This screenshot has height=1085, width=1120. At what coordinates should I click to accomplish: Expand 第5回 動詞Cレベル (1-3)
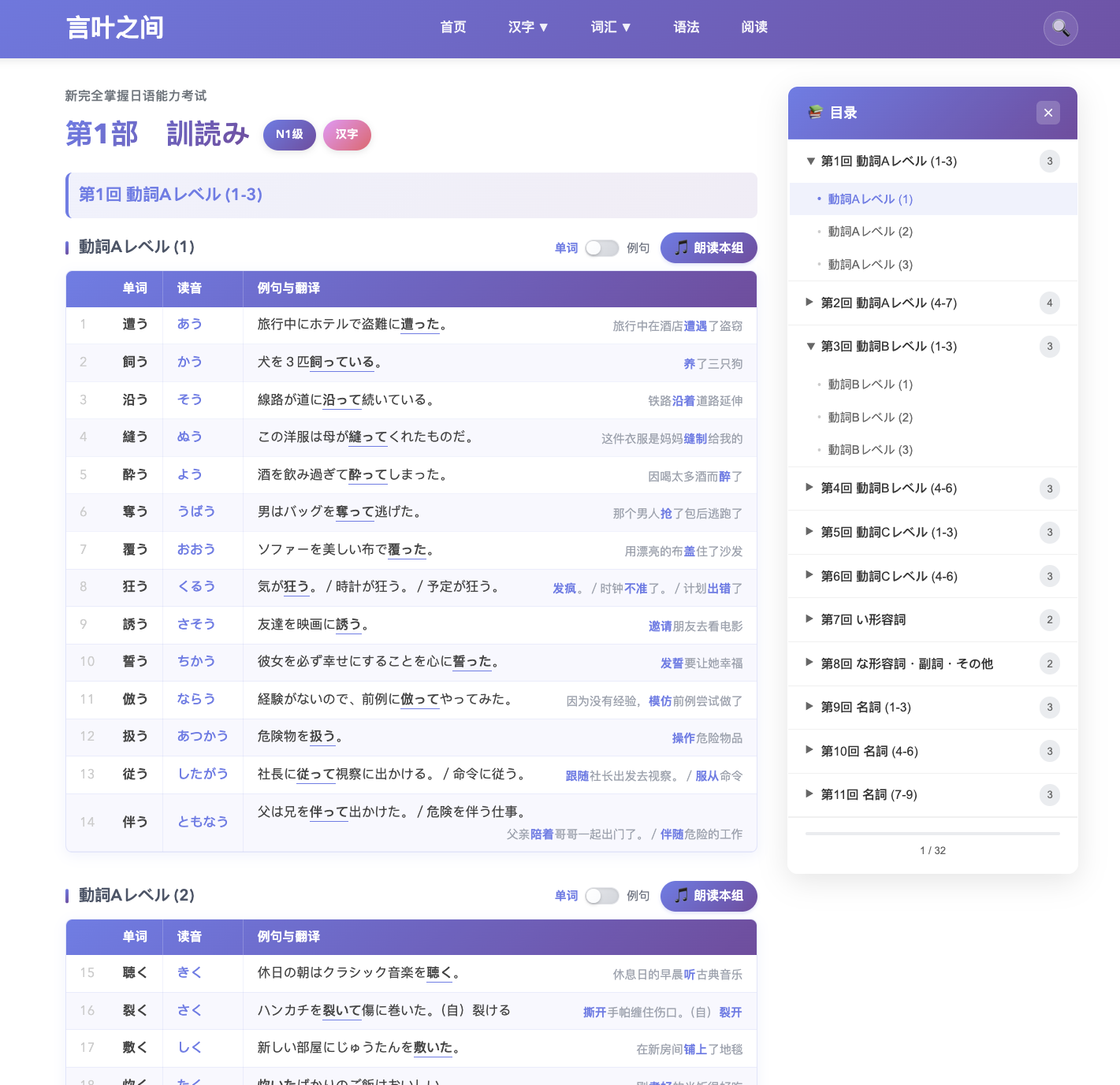pyautogui.click(x=932, y=533)
